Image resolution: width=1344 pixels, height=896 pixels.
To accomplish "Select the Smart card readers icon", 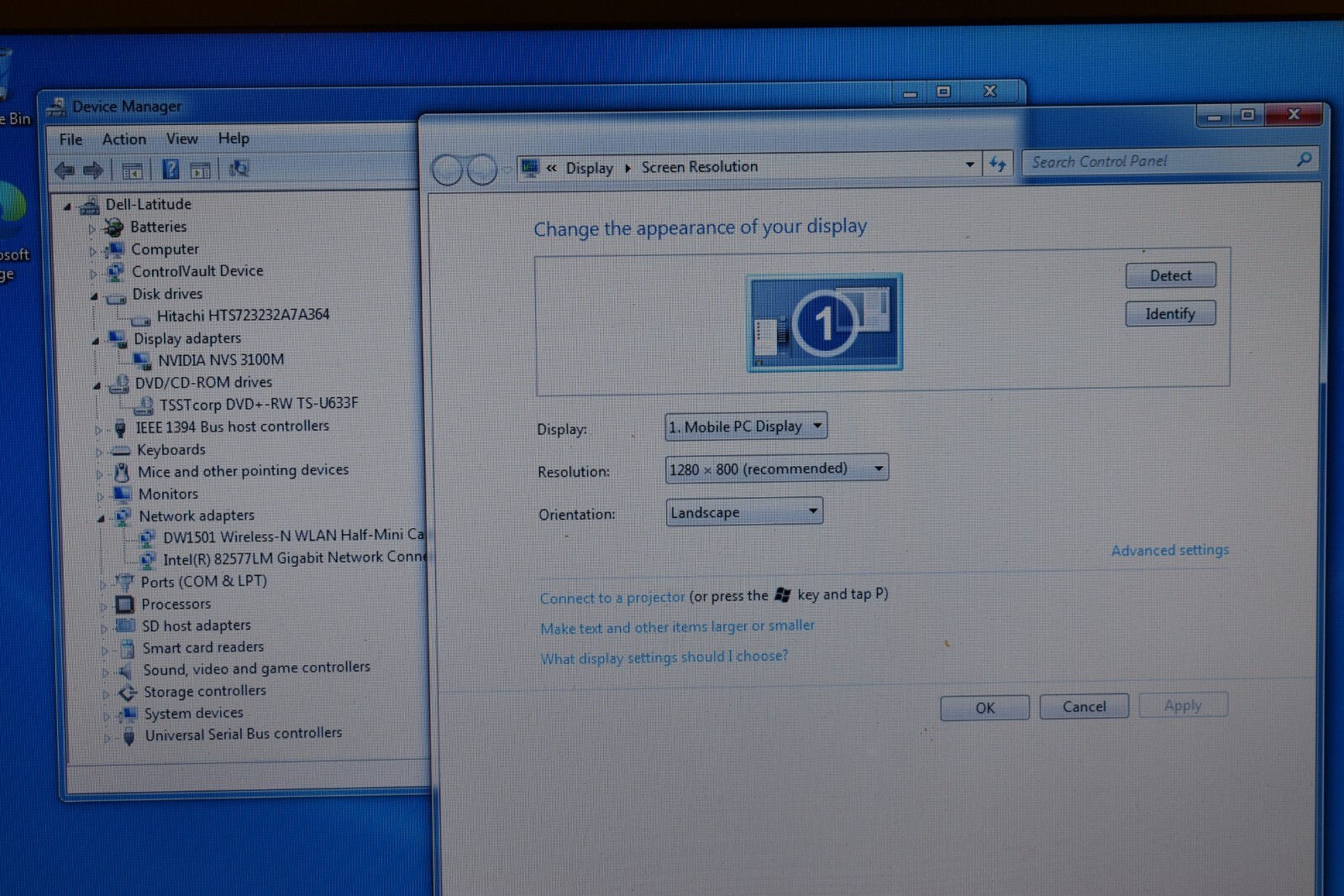I will [x=127, y=648].
